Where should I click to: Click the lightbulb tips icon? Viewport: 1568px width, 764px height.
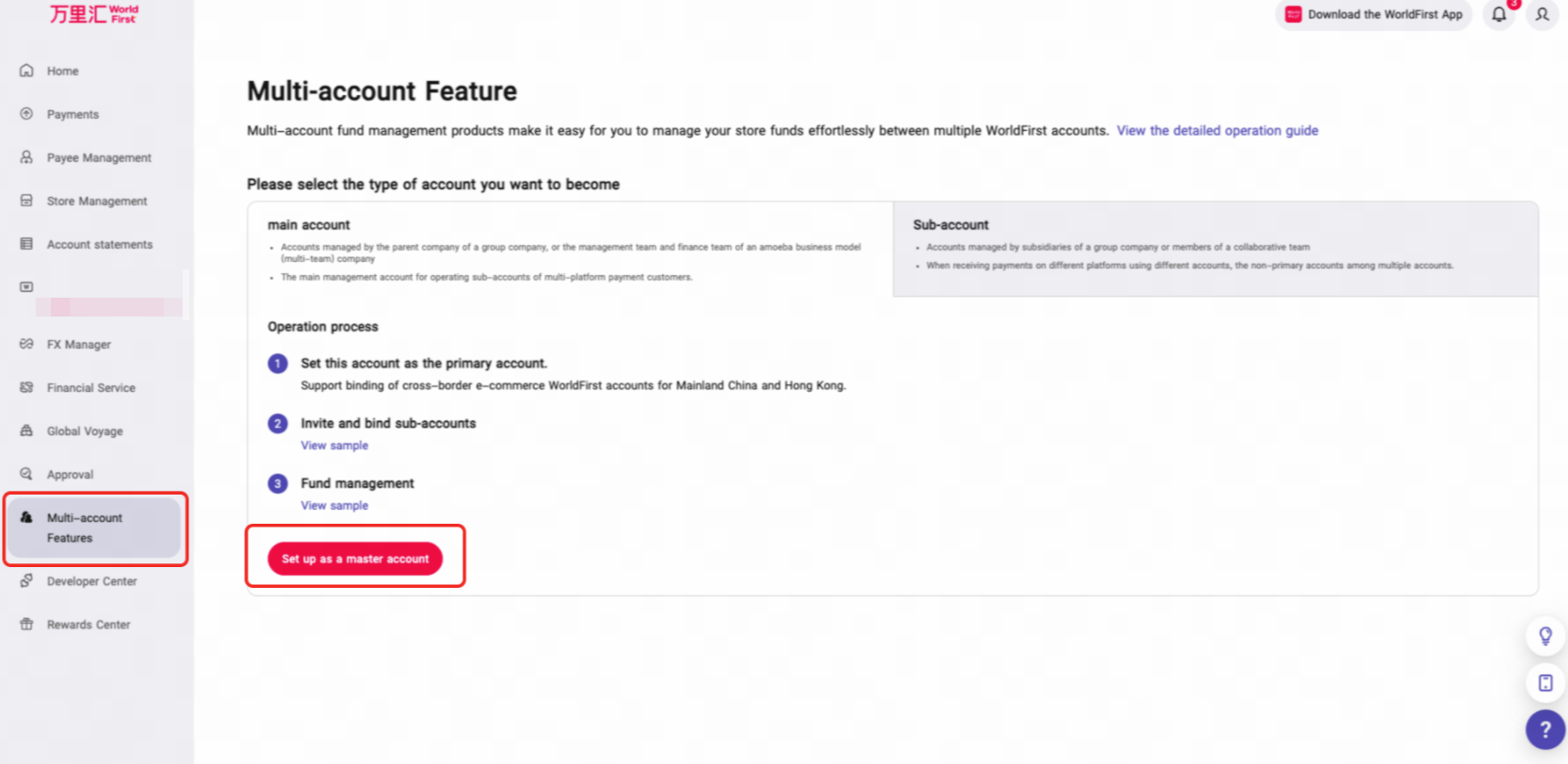[x=1545, y=636]
